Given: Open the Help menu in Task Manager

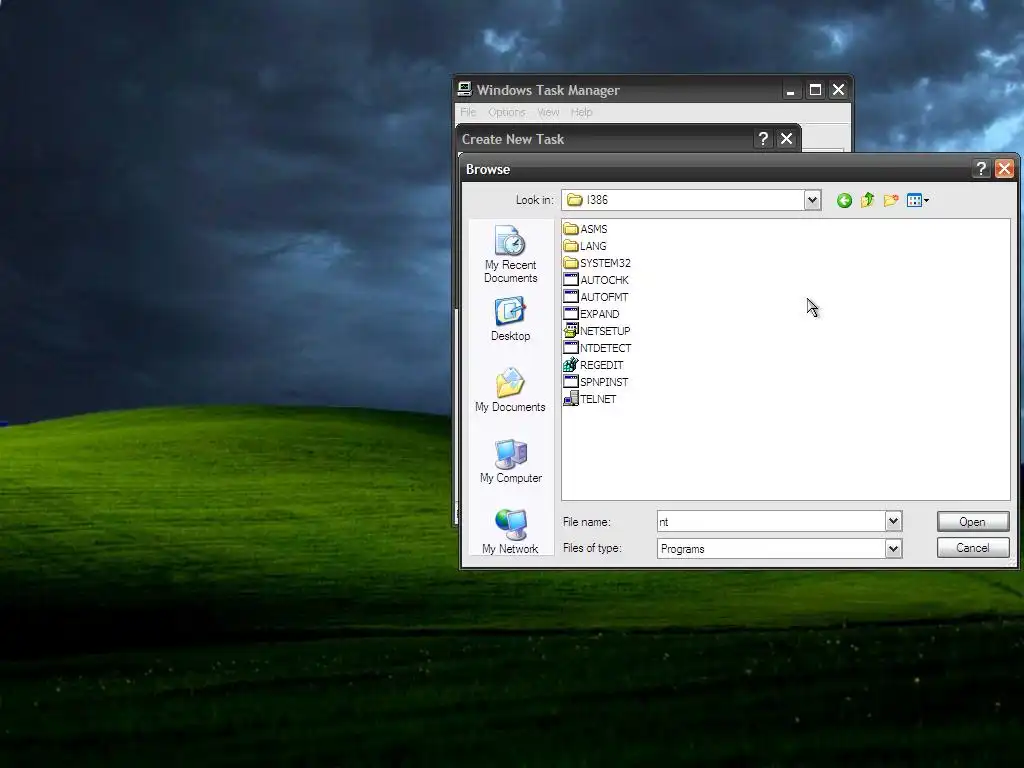Looking at the screenshot, I should click(x=581, y=112).
